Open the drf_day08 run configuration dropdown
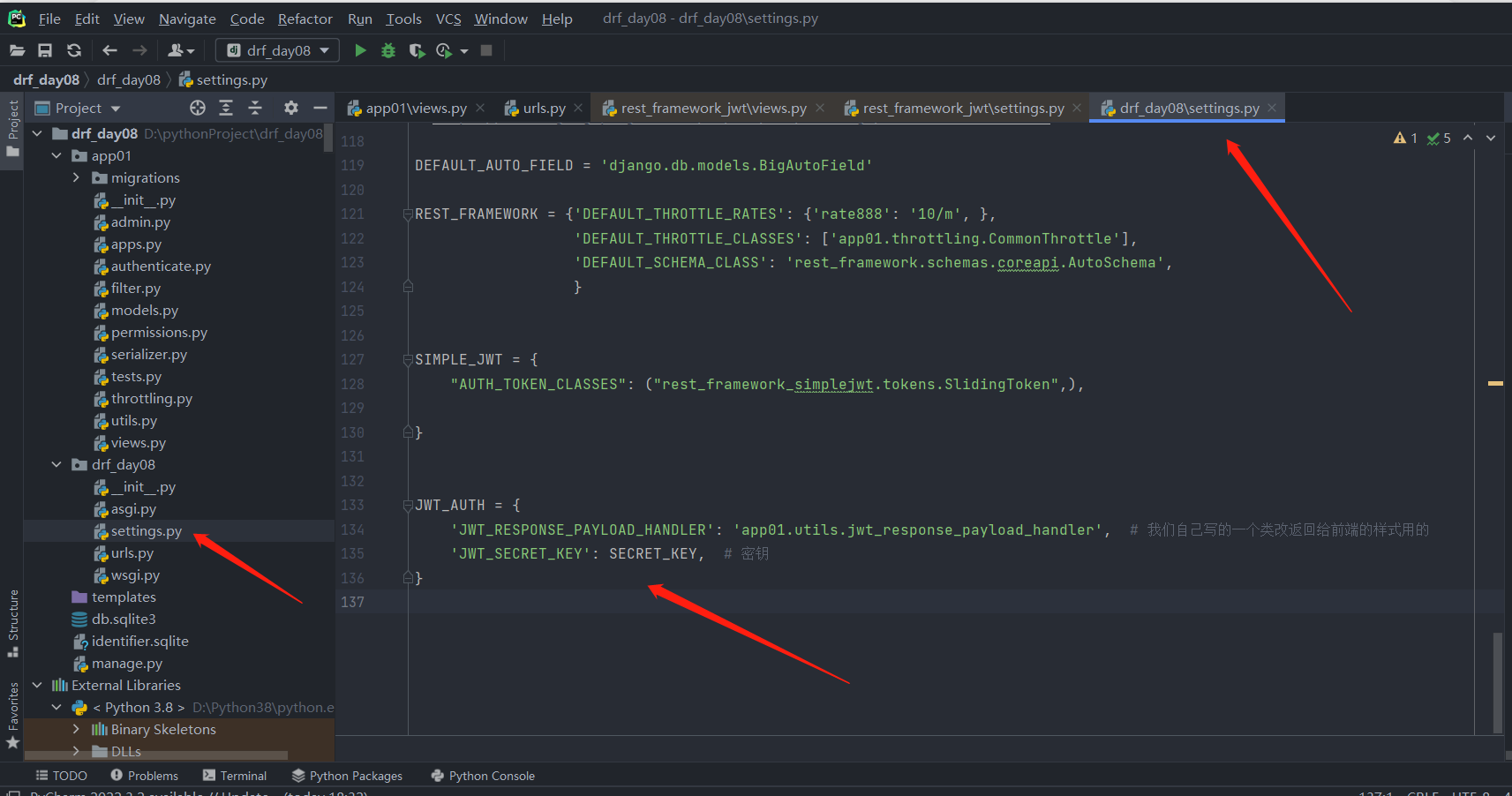Viewport: 1512px width, 796px height. pyautogui.click(x=278, y=50)
